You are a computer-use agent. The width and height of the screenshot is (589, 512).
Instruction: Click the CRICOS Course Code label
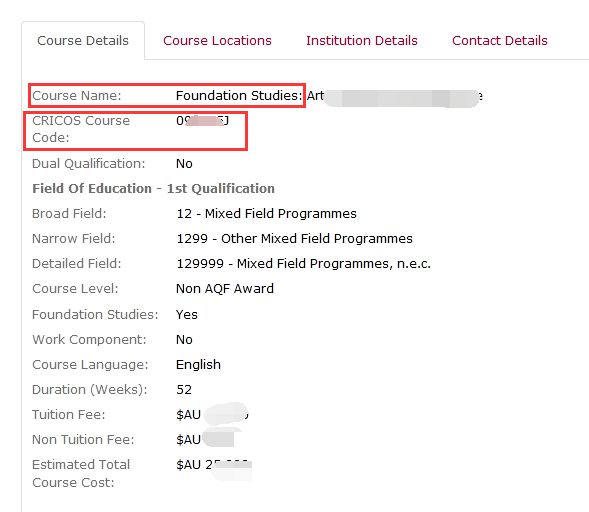pyautogui.click(x=81, y=129)
